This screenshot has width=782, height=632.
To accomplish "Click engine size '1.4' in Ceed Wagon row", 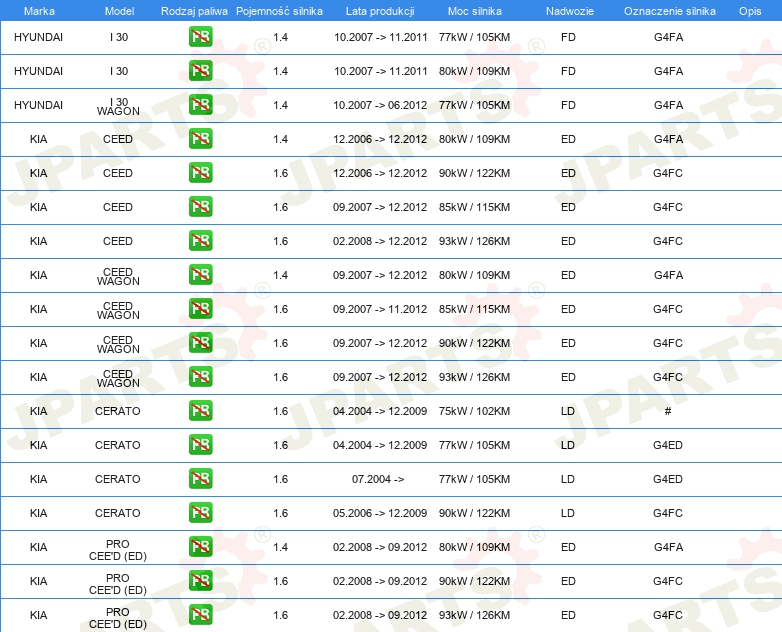I will pyautogui.click(x=280, y=275).
